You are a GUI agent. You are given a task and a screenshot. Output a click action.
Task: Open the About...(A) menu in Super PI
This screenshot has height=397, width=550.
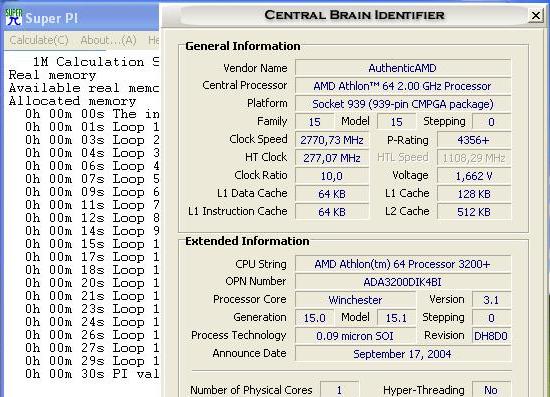[x=108, y=40]
